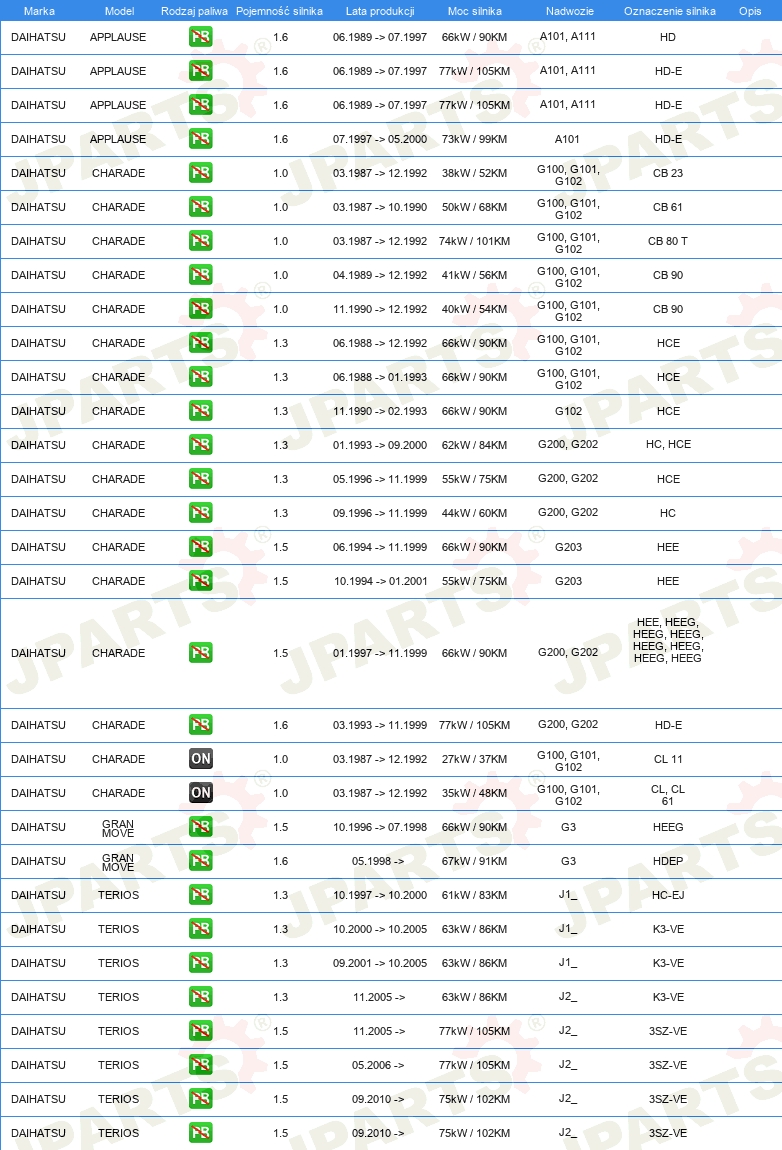The image size is (782, 1150).
Task: Click petrol icon in TERIOS 09.2001 -> 10.2005 row
Action: point(200,963)
